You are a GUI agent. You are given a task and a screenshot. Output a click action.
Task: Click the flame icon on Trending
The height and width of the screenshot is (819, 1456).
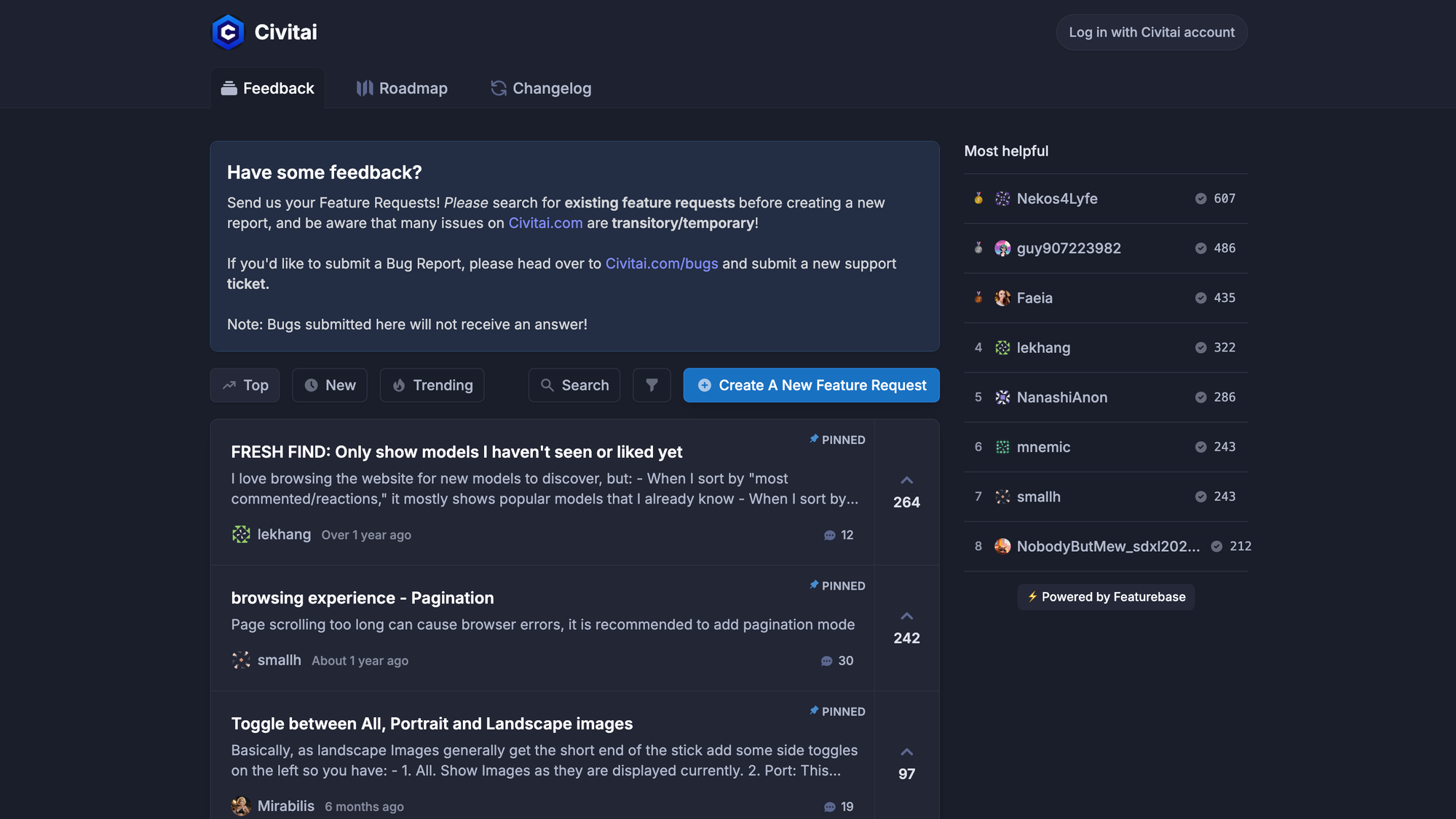[399, 385]
